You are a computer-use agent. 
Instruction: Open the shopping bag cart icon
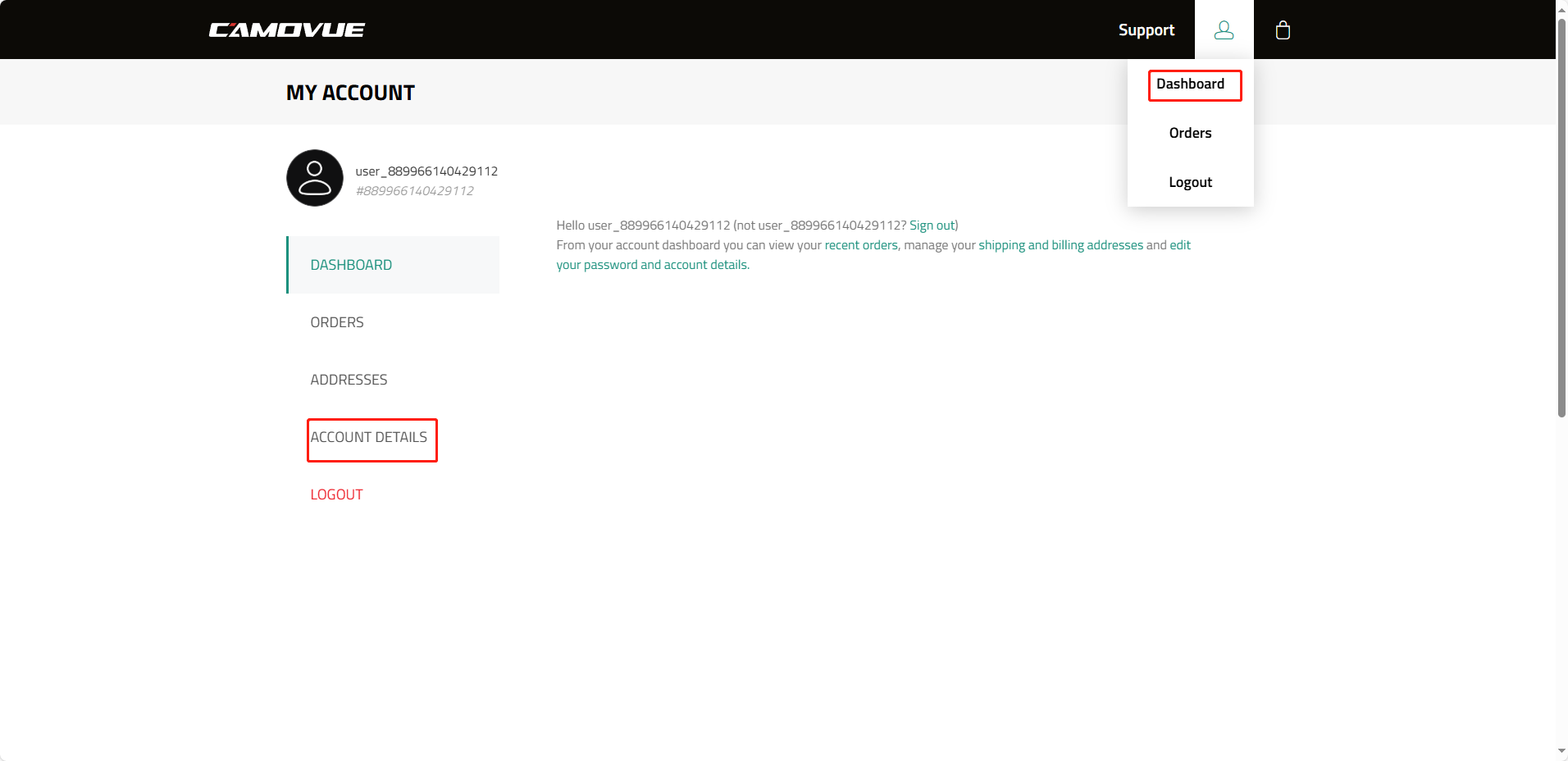pos(1283,30)
